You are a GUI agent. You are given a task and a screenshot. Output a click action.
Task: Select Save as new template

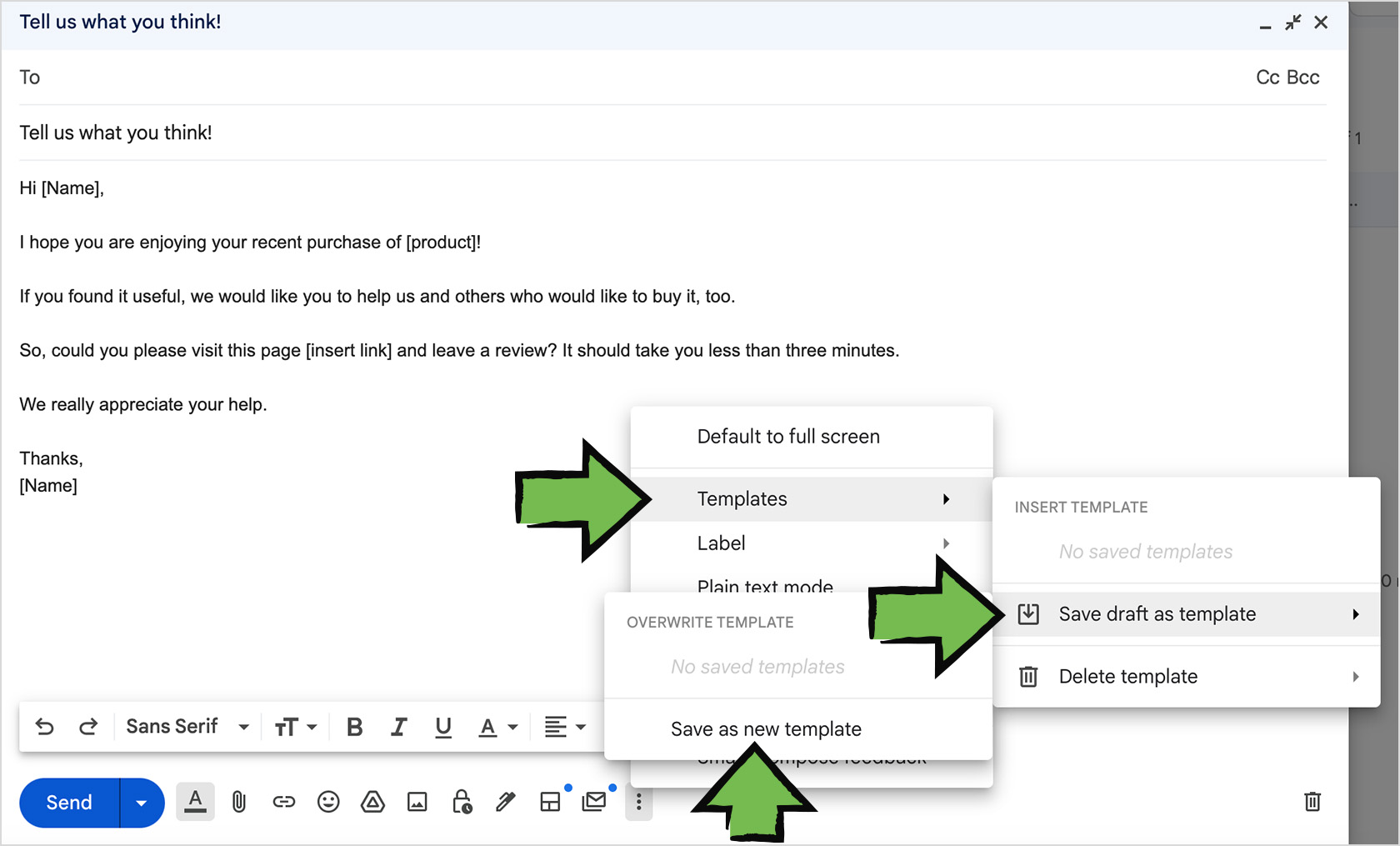(765, 729)
